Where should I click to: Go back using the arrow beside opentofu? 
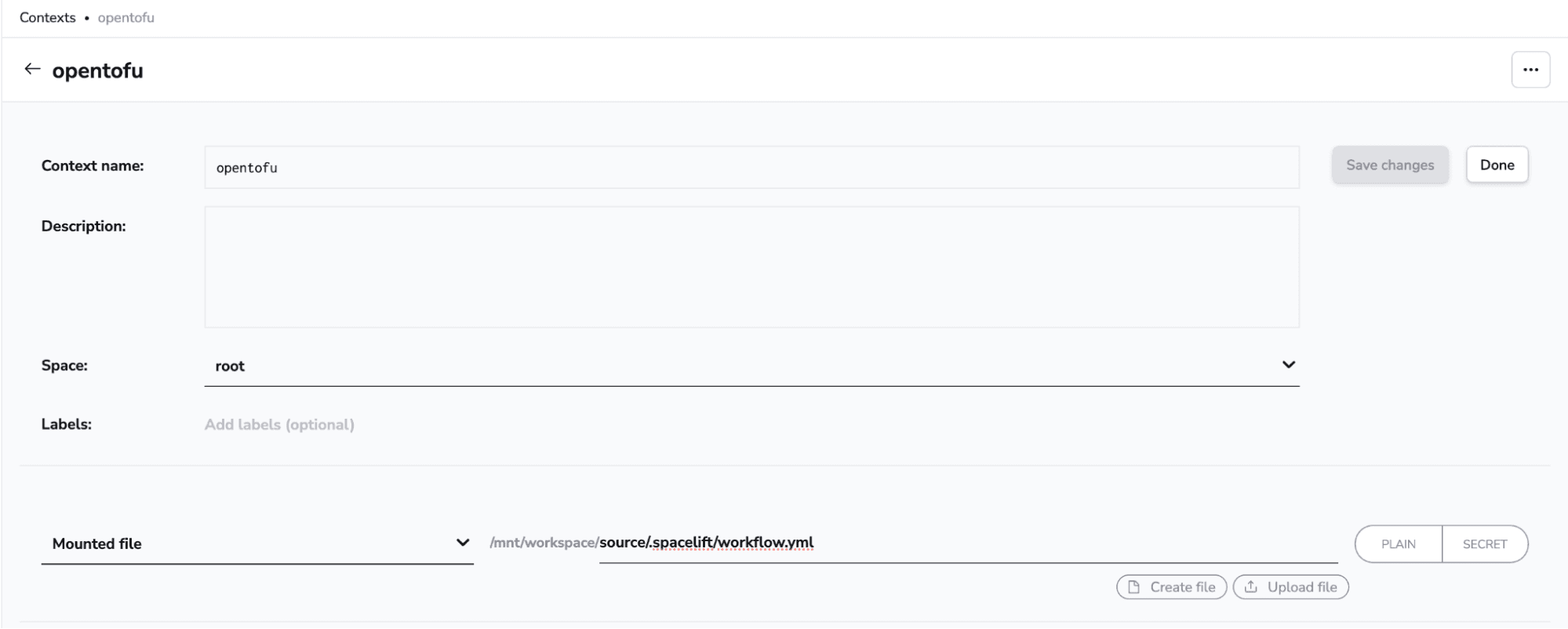tap(32, 70)
